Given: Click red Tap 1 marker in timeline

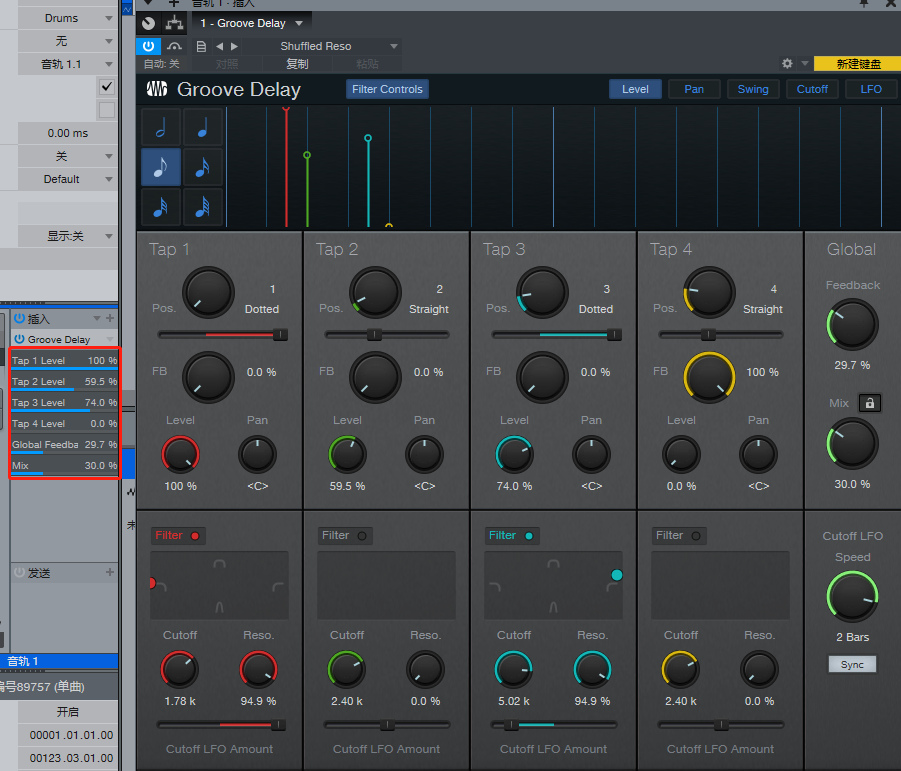Looking at the screenshot, I should point(286,167).
